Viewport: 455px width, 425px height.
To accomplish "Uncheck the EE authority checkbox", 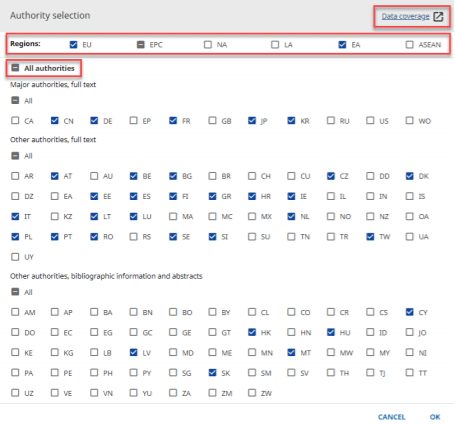I will pyautogui.click(x=94, y=196).
